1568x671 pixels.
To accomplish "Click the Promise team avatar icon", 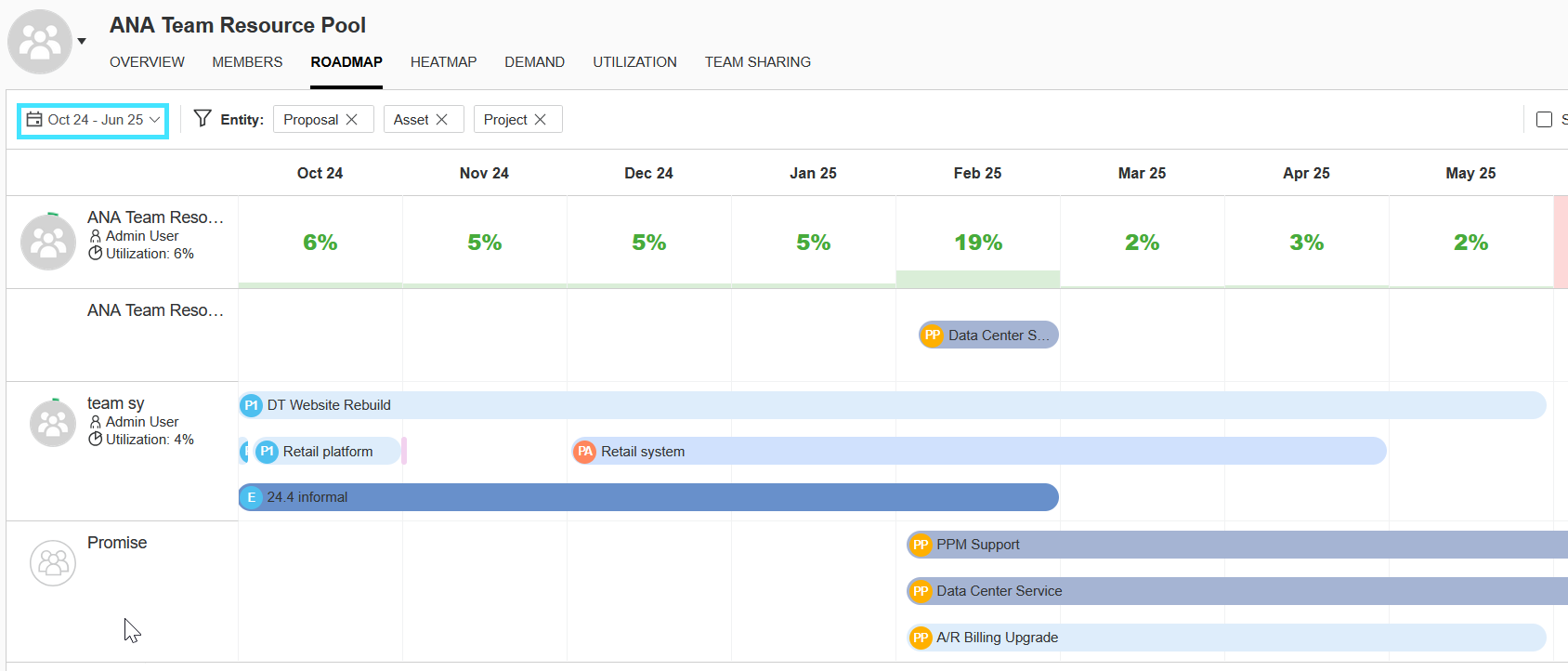I will click(x=53, y=563).
